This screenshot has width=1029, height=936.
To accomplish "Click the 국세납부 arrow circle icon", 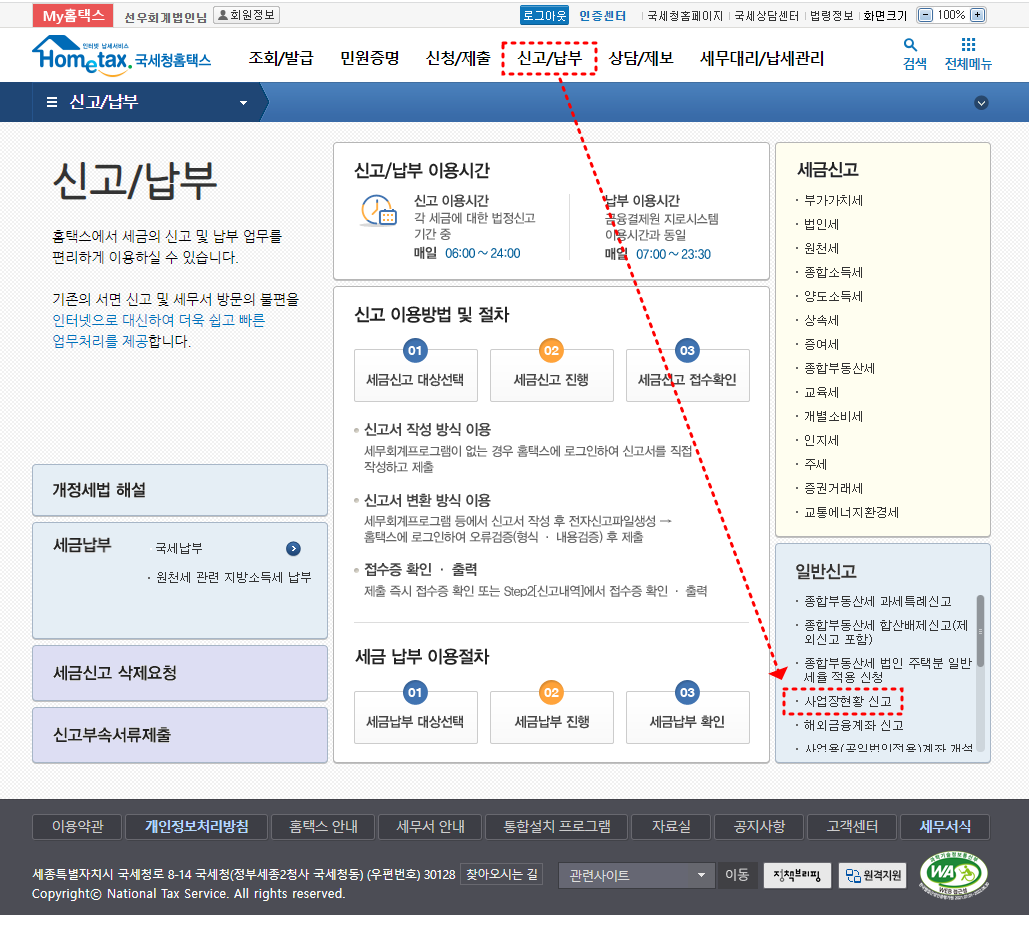I will coord(293,548).
